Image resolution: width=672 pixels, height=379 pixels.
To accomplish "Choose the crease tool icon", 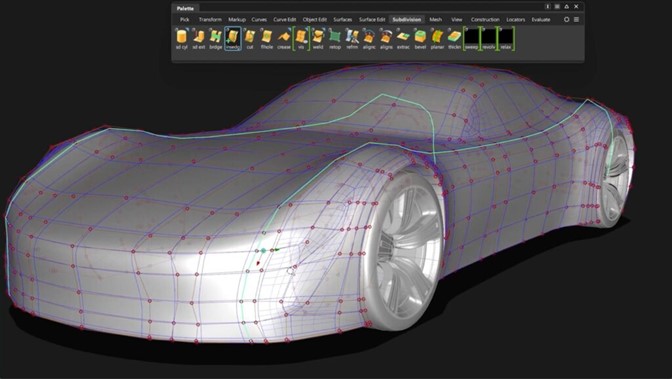I will tap(284, 39).
